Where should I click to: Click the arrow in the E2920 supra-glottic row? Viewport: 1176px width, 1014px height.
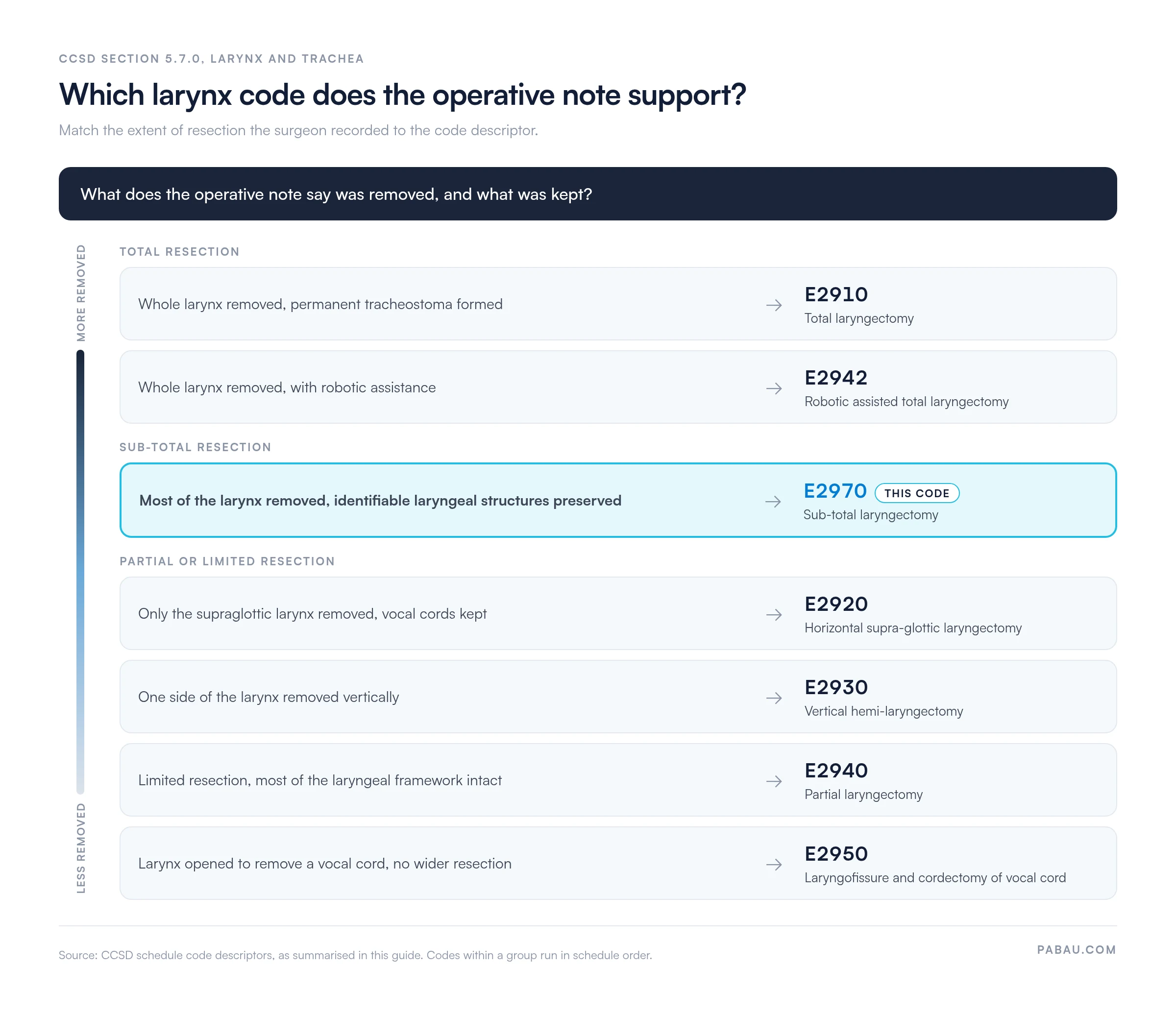(x=774, y=615)
